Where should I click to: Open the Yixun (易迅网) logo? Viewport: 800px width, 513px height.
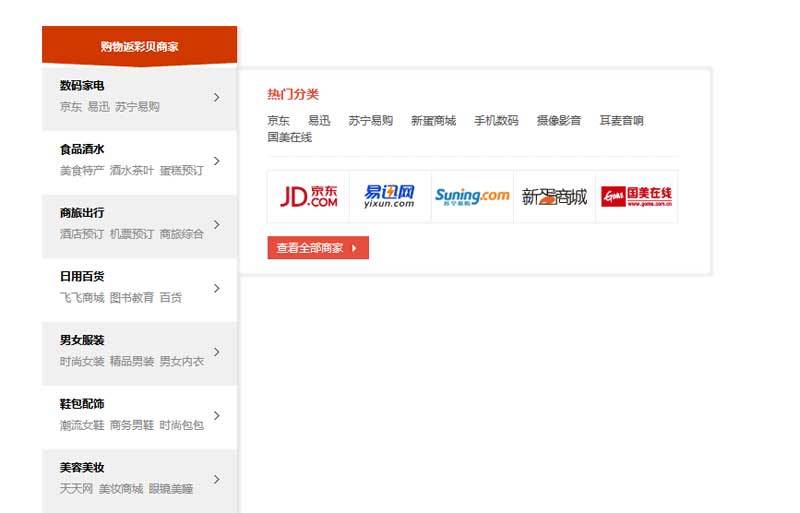[390, 196]
